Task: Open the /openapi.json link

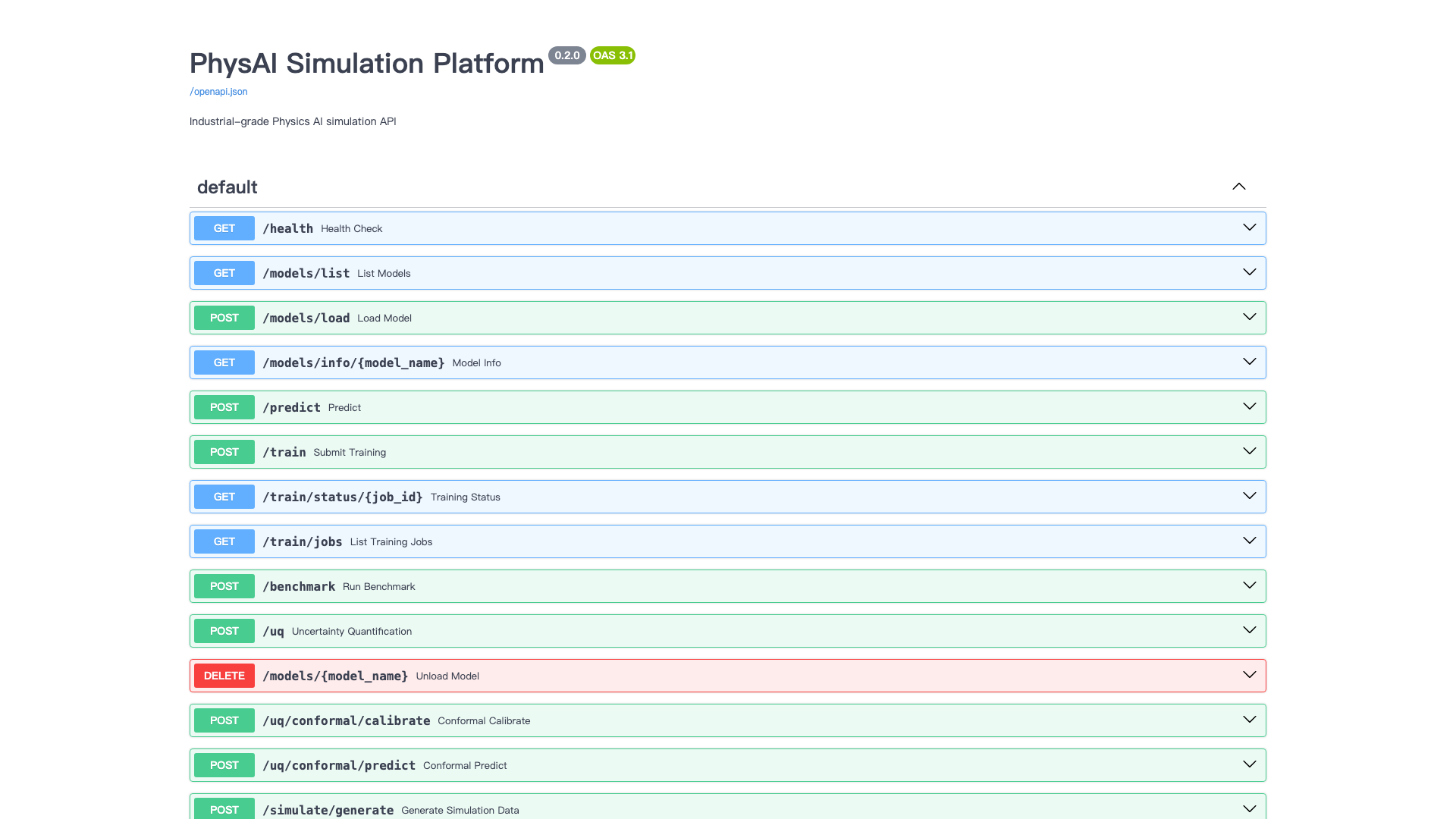Action: click(x=218, y=92)
